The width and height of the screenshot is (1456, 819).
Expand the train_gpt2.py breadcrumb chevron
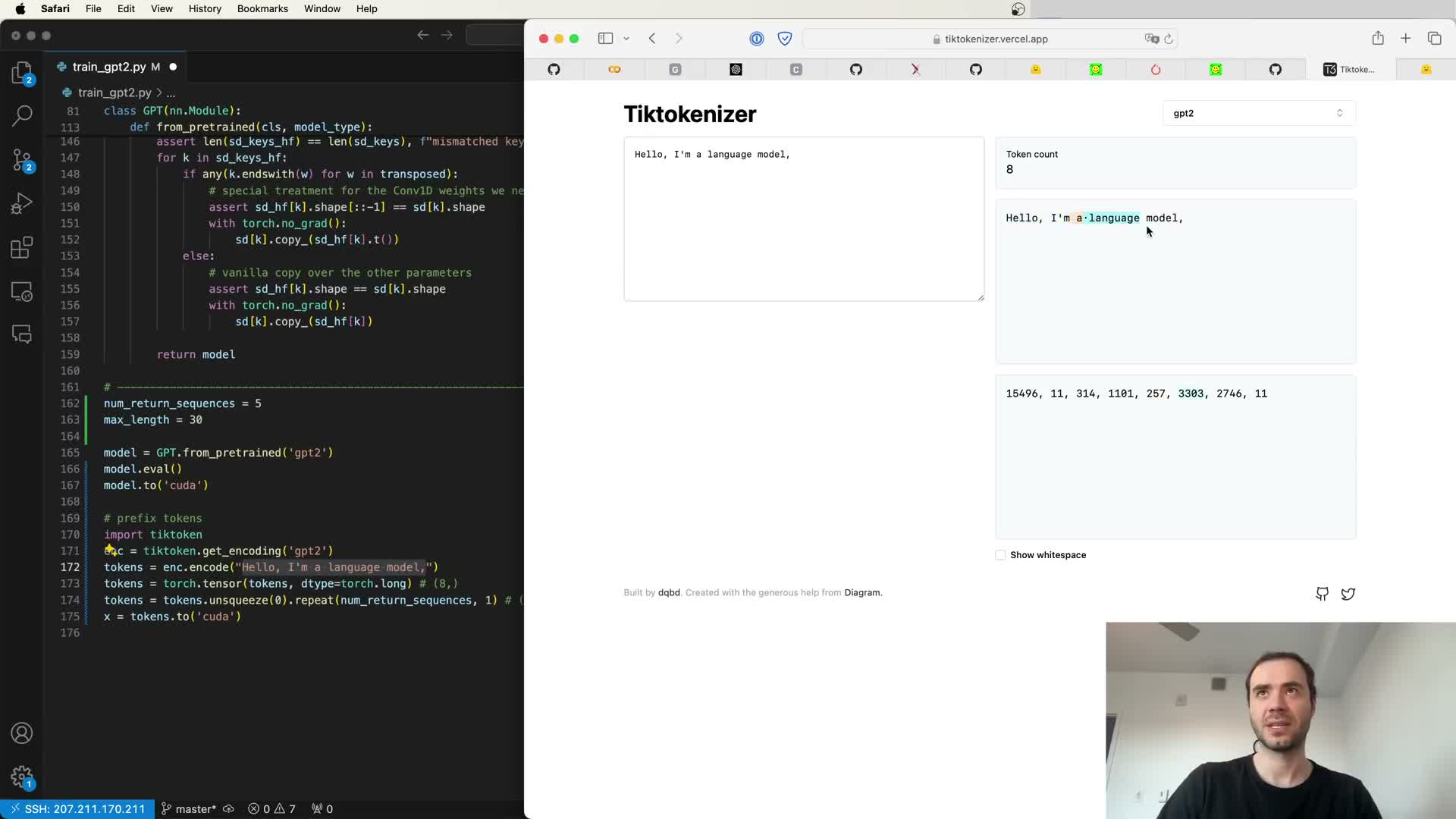159,93
